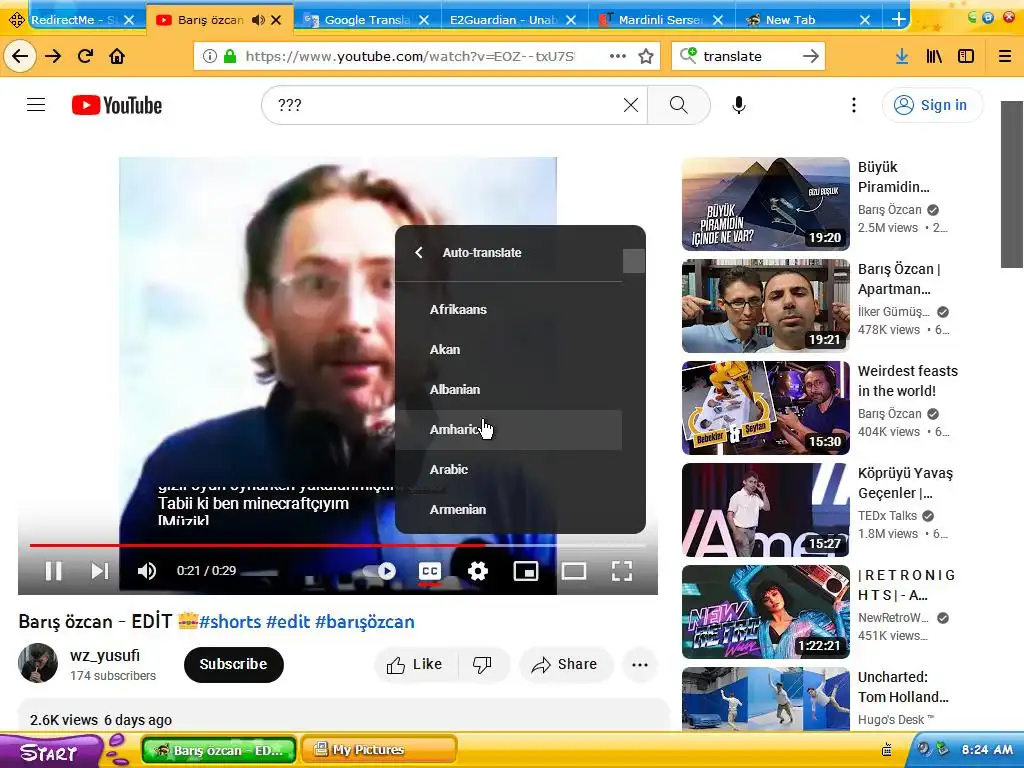Focus the YouTube search box
The height and width of the screenshot is (768, 1024).
[444, 105]
